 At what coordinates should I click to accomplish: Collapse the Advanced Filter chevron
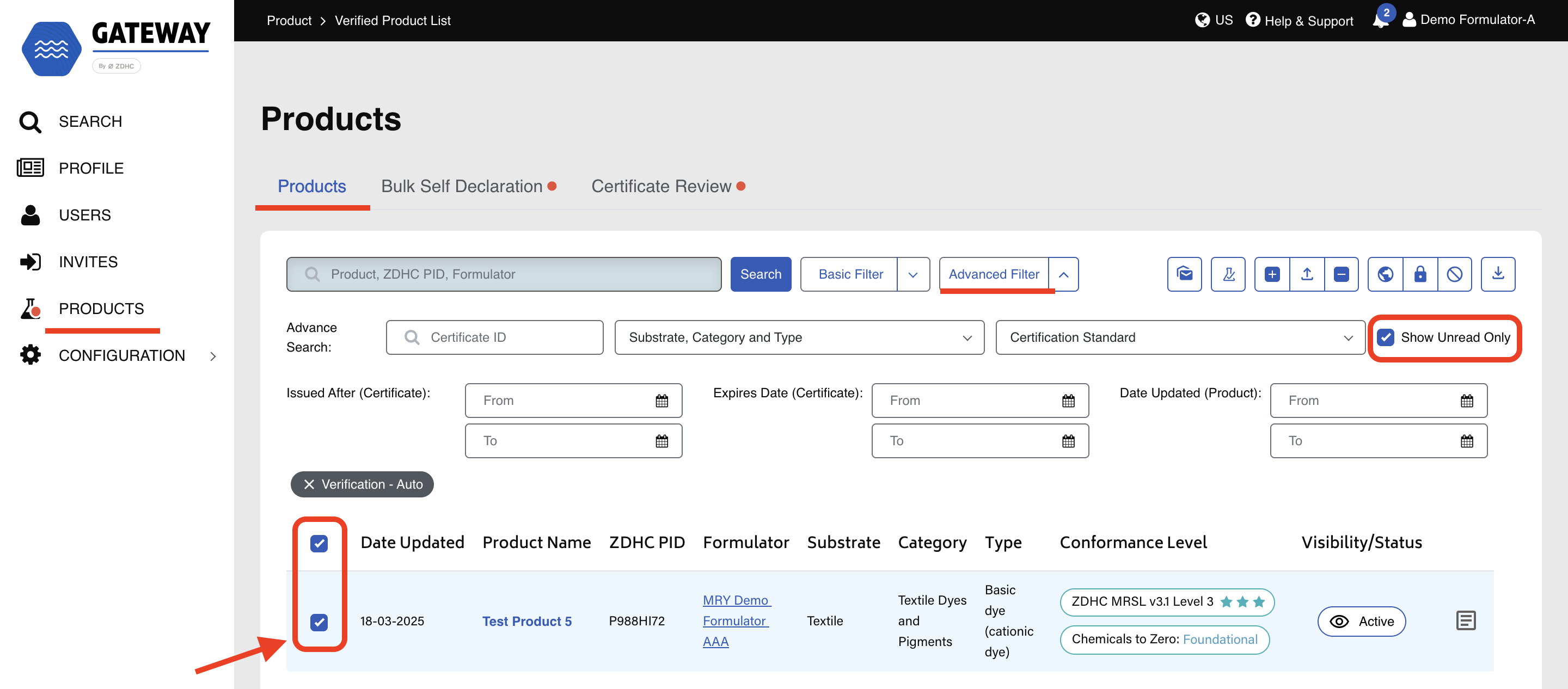1063,274
